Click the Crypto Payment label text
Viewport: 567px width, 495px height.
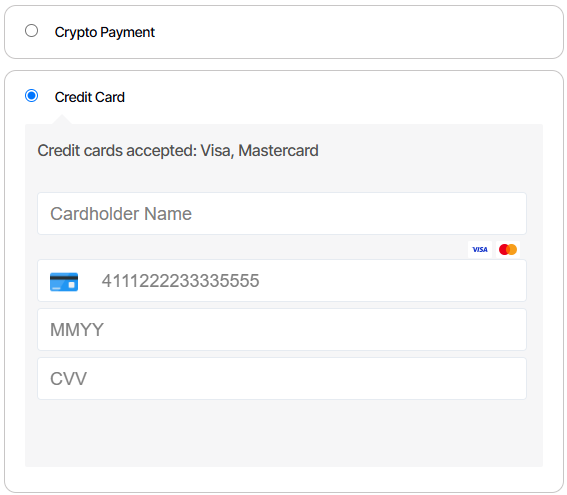pyautogui.click(x=105, y=32)
